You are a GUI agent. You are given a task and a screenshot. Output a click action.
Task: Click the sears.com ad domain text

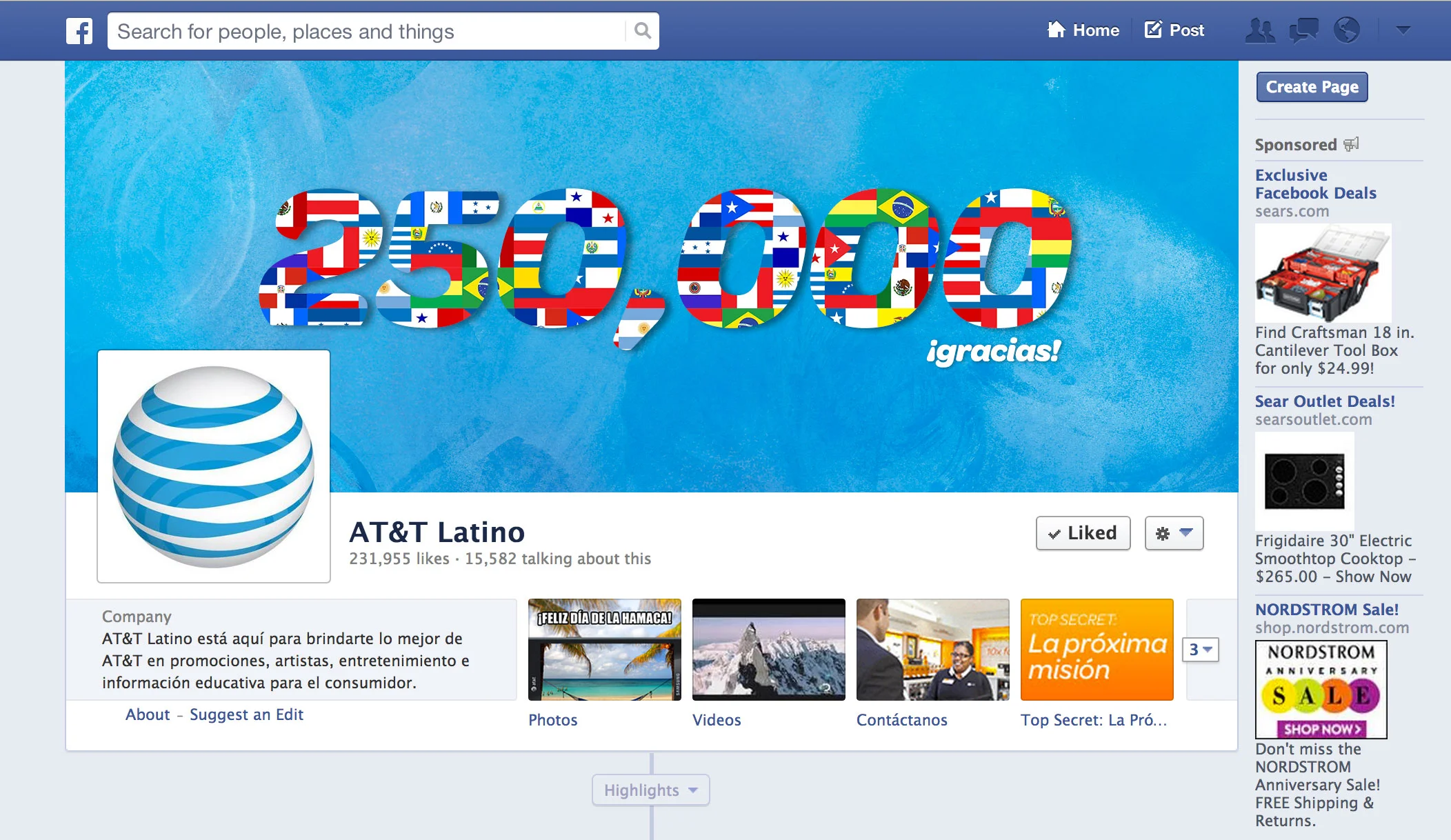(x=1292, y=212)
